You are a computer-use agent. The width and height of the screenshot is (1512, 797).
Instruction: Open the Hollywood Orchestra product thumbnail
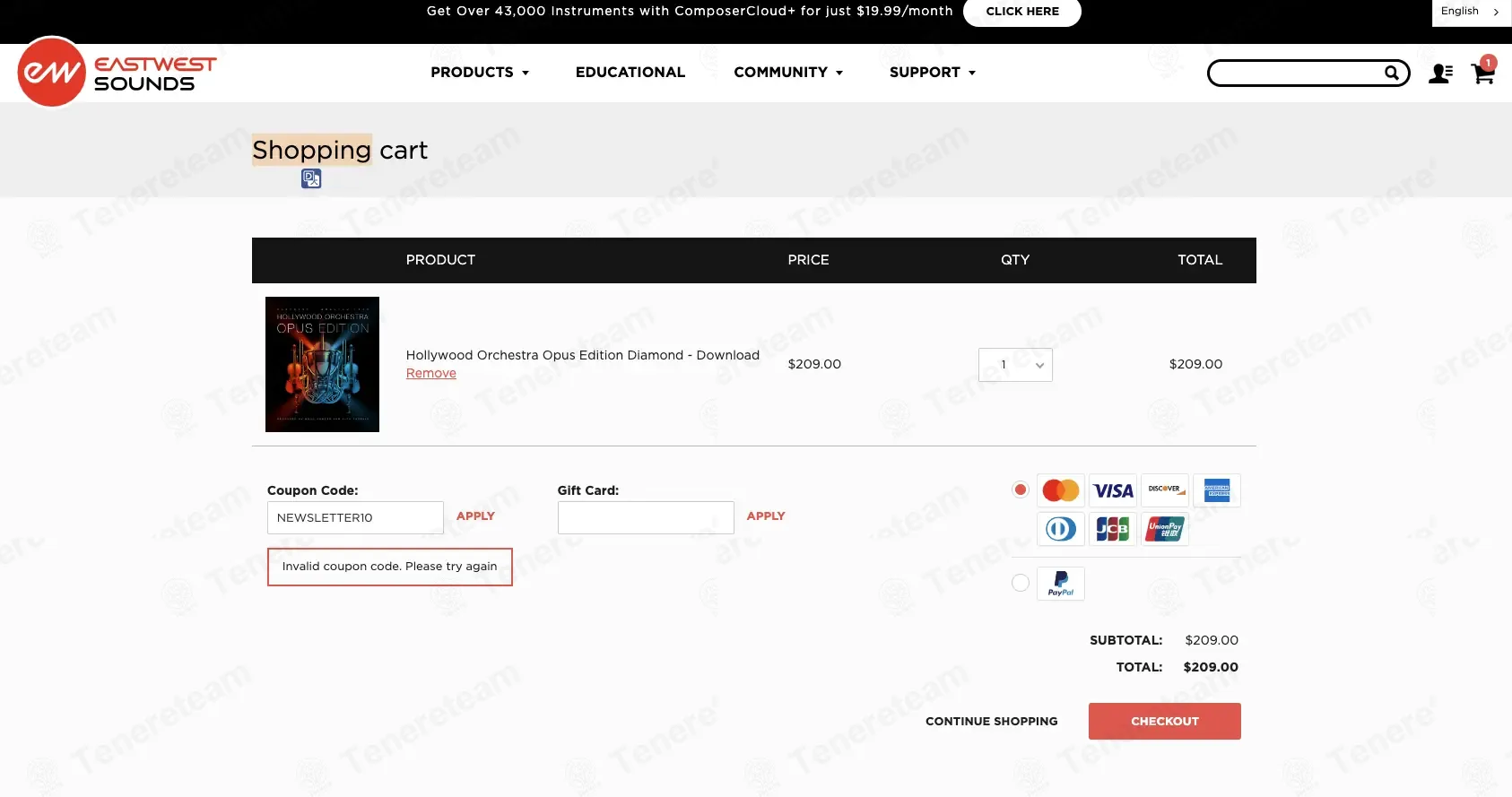[x=322, y=365]
